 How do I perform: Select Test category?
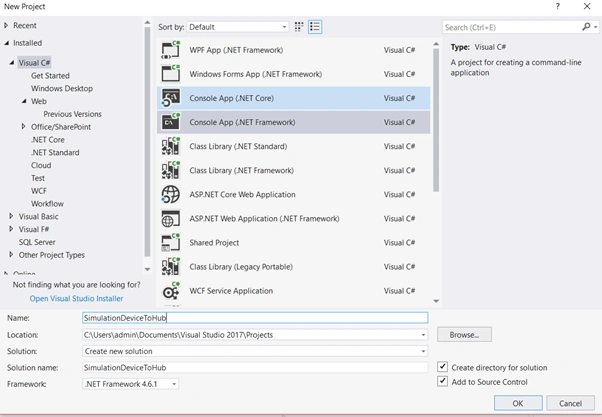pyautogui.click(x=38, y=178)
